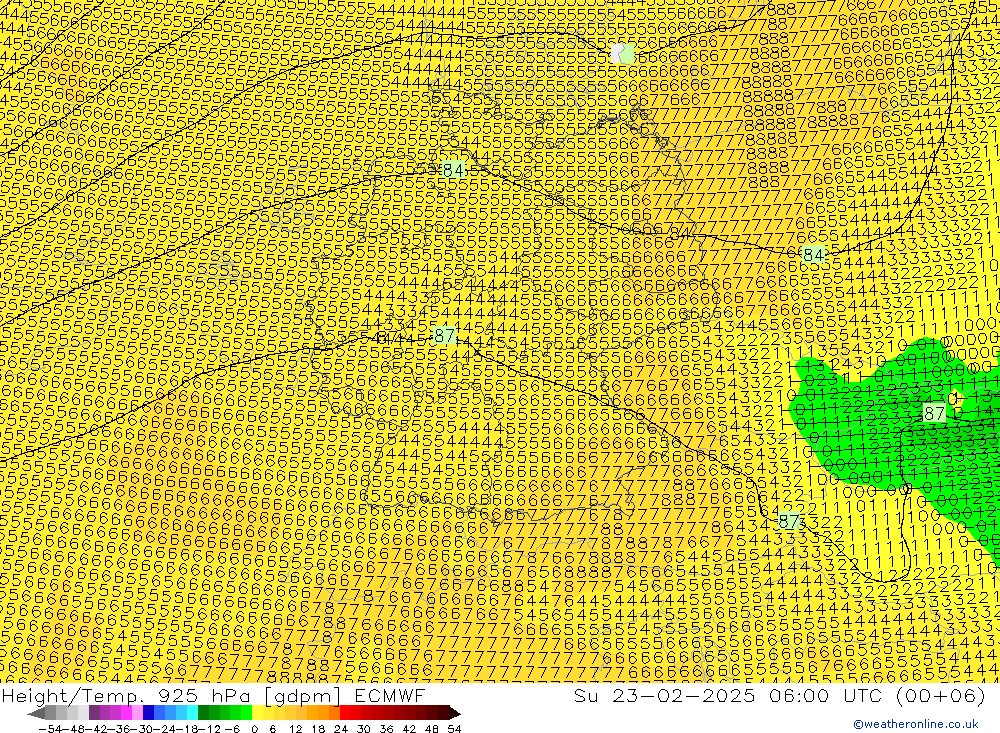Click the '48' positive legend value
The height and width of the screenshot is (733, 1000).
click(x=431, y=729)
